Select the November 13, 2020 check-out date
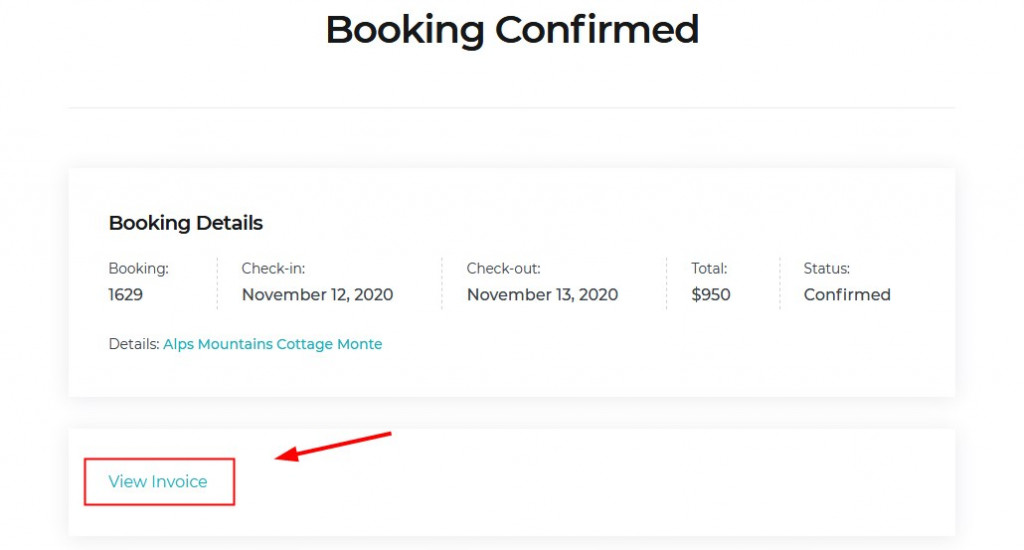Viewport: 1024px width, 550px height. tap(542, 295)
